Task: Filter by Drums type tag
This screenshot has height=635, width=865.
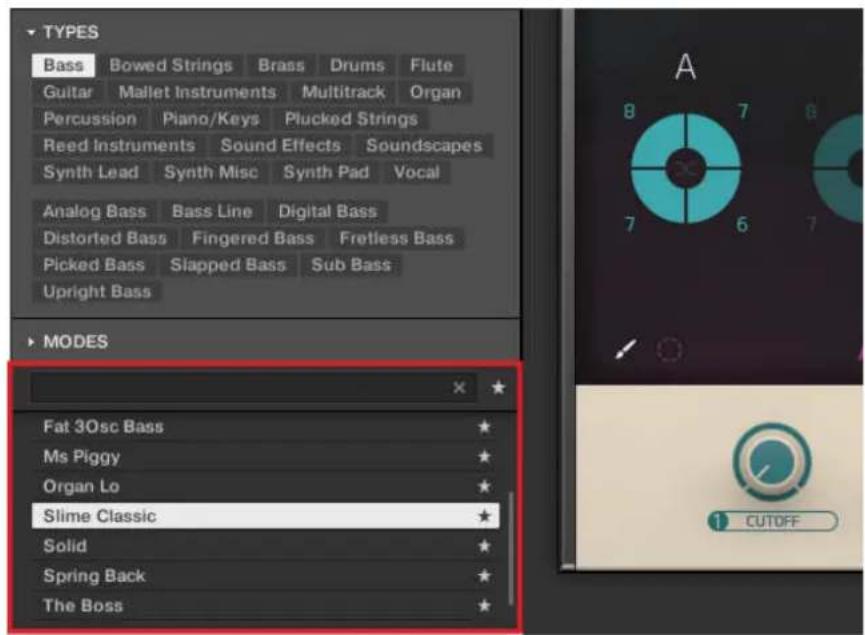Action: click(x=357, y=65)
